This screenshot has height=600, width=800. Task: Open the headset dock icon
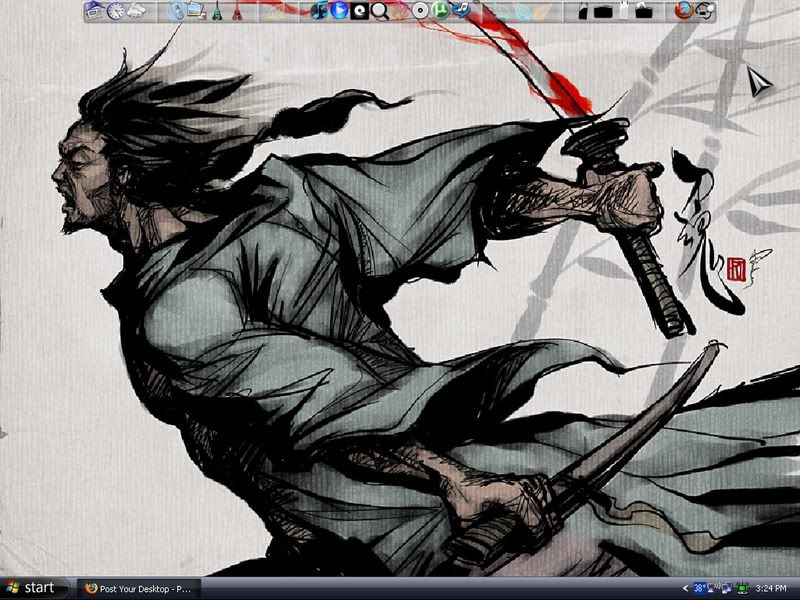pos(705,11)
